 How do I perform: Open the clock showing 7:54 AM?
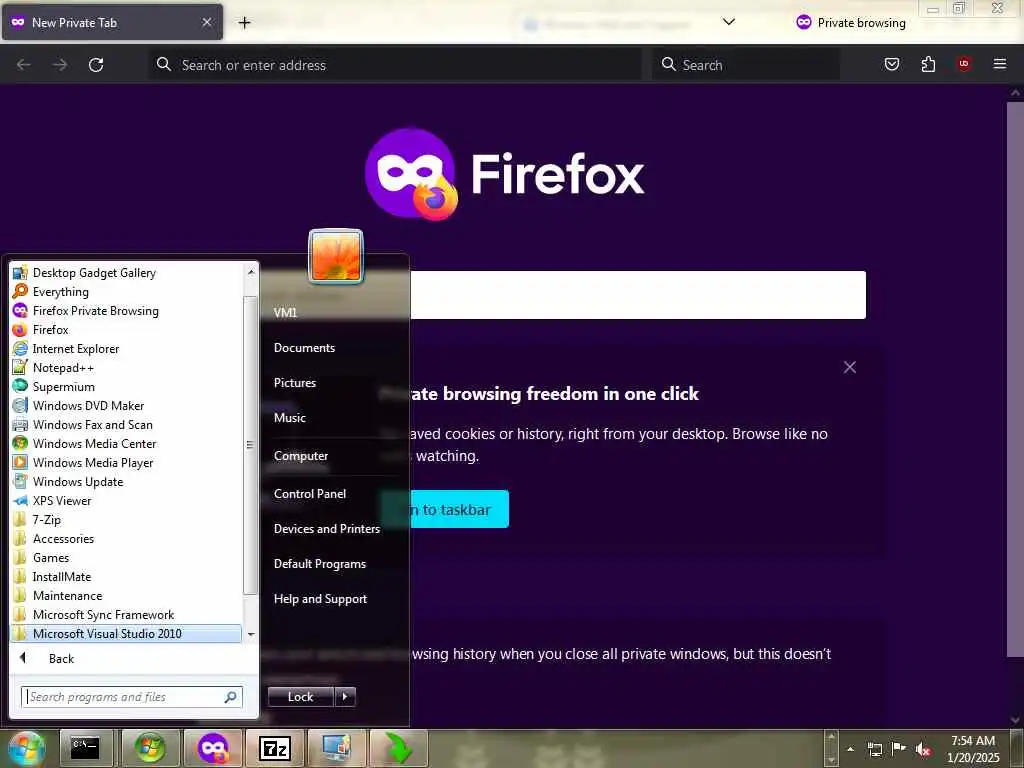[973, 749]
